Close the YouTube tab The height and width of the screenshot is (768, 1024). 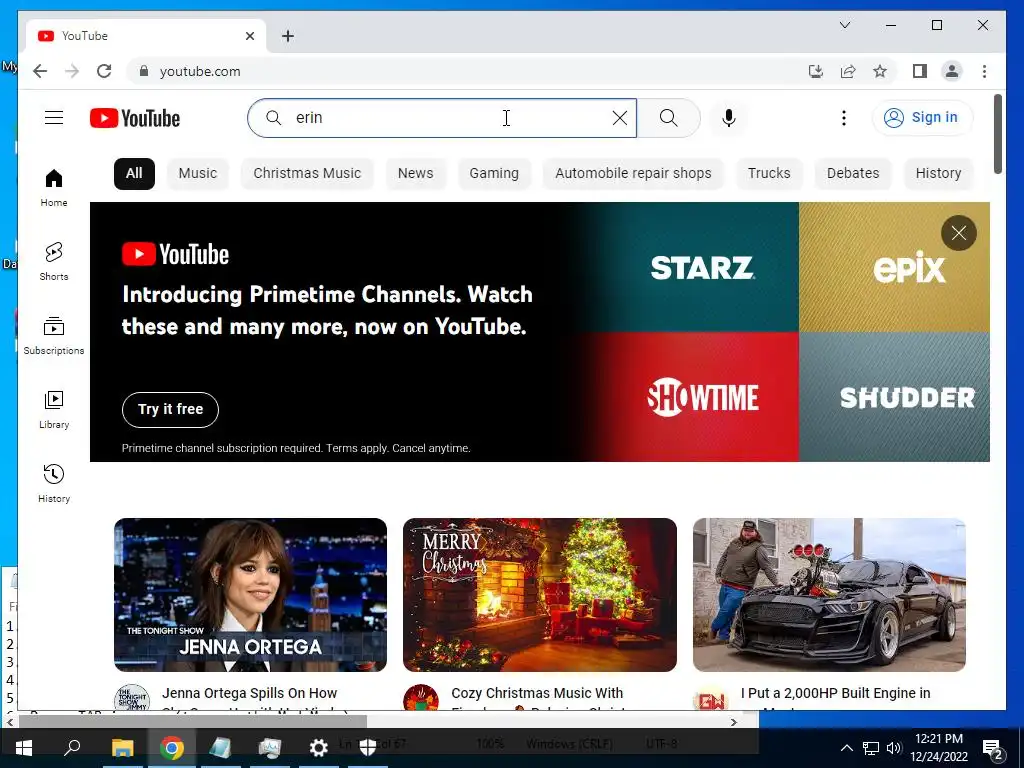point(249,36)
